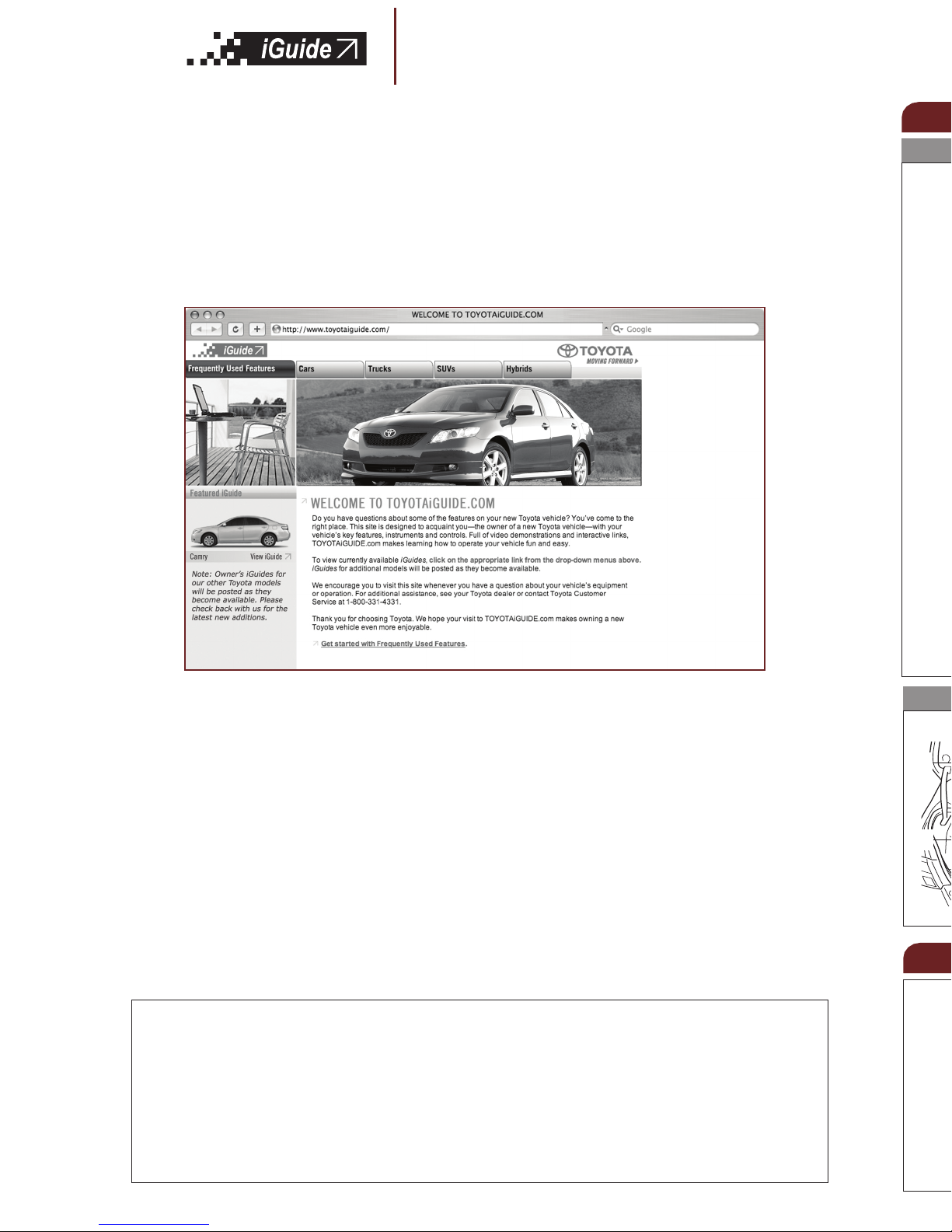Click the laptop on deck table photo
Screen dimensions: 952x1232
[240, 433]
